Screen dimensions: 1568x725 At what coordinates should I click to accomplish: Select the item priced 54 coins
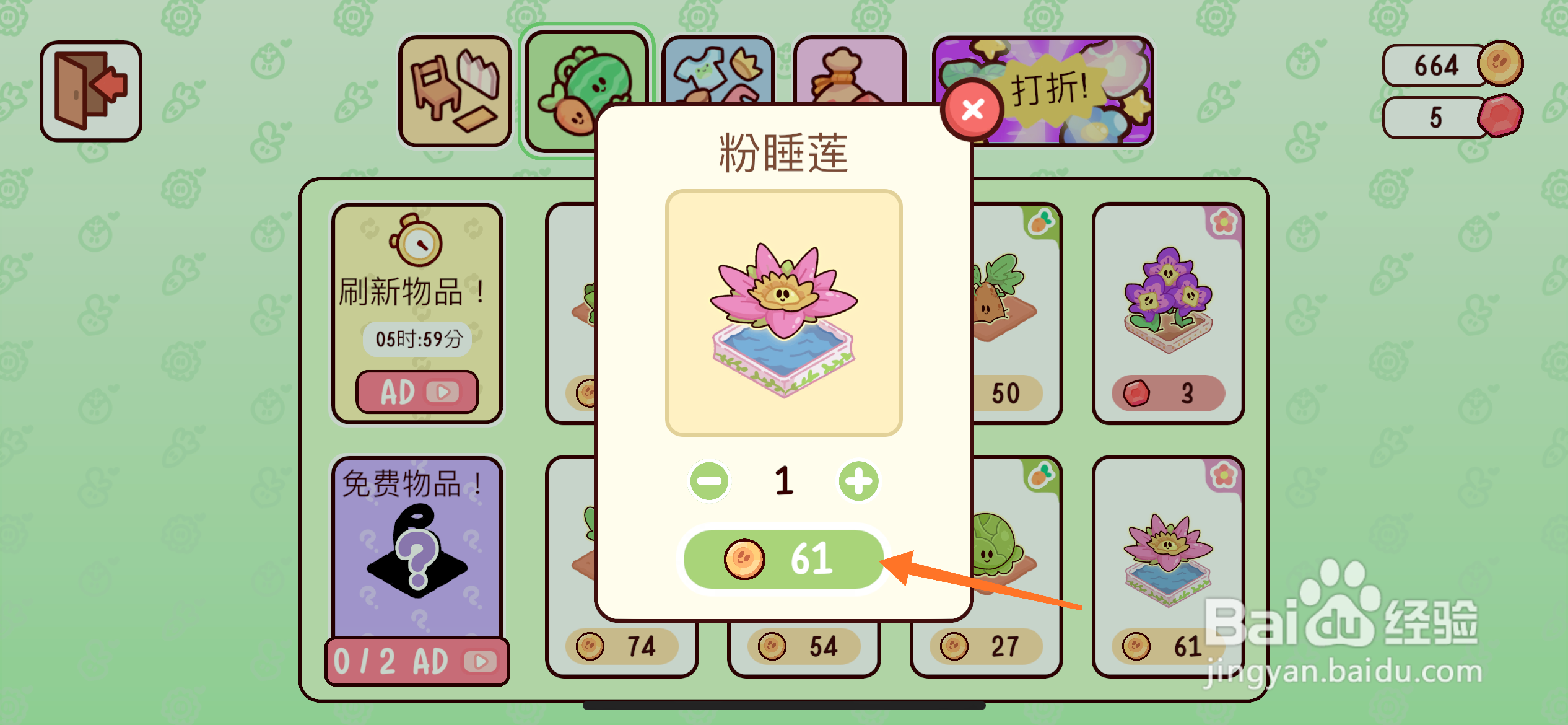[804, 647]
